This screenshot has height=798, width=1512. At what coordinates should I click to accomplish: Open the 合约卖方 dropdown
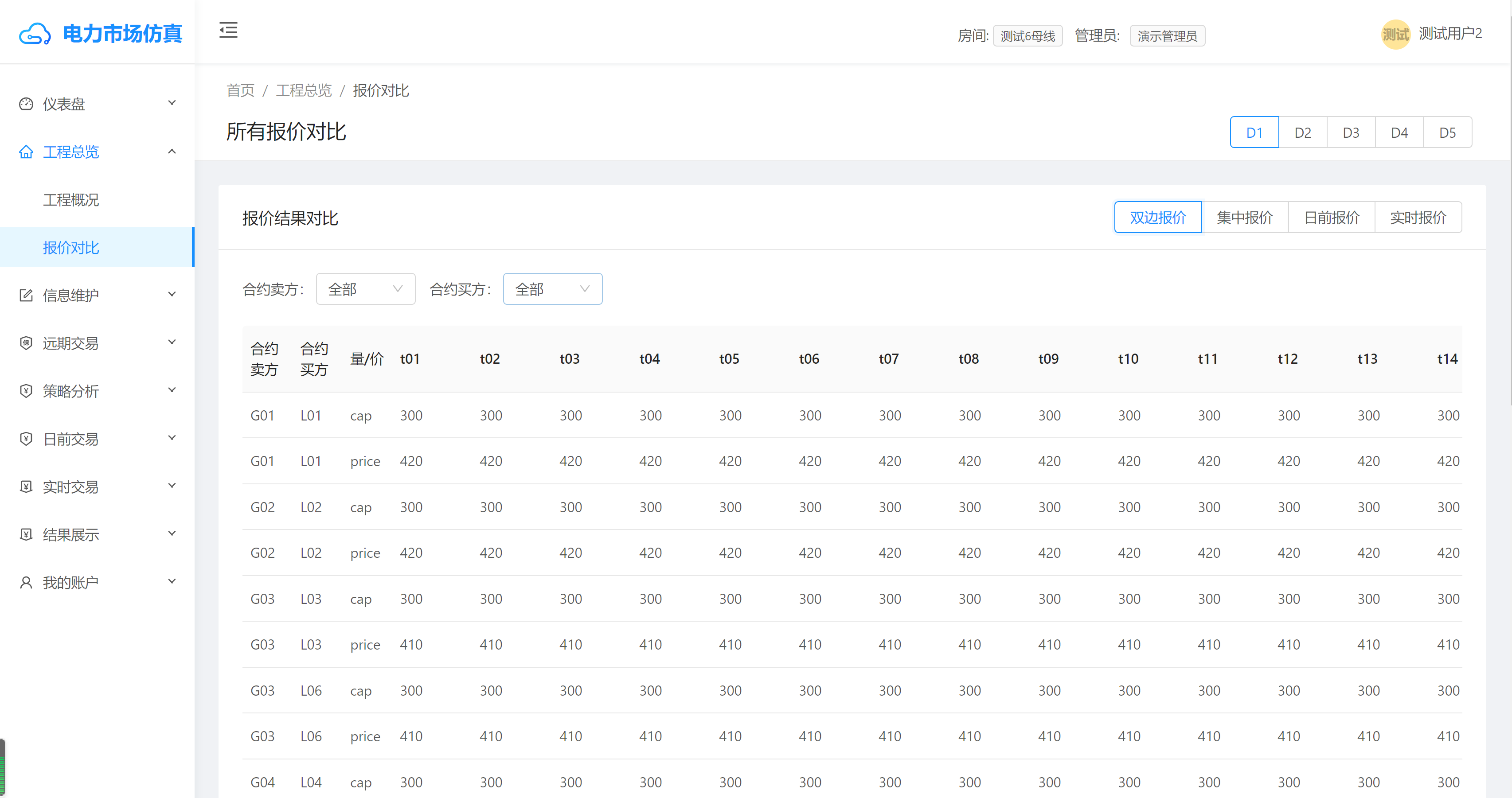tap(366, 289)
